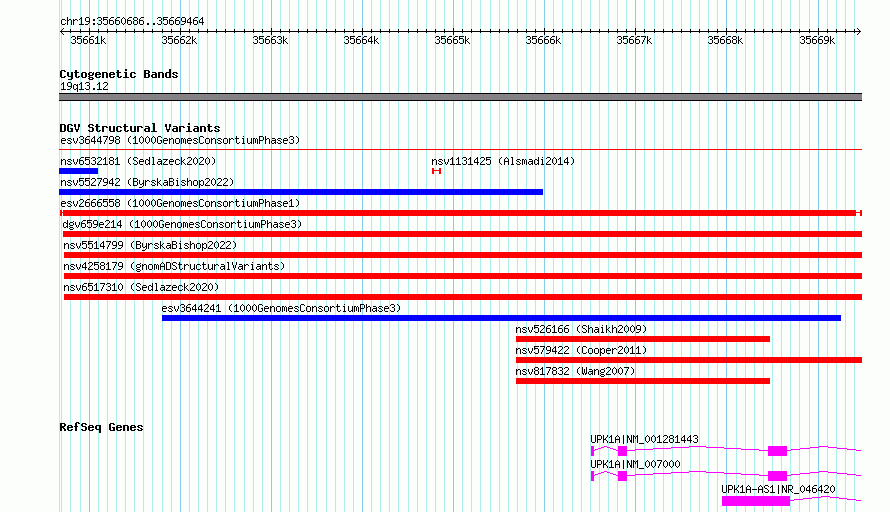
Task: Click the 35667k ruler tick label
Action: pos(634,40)
